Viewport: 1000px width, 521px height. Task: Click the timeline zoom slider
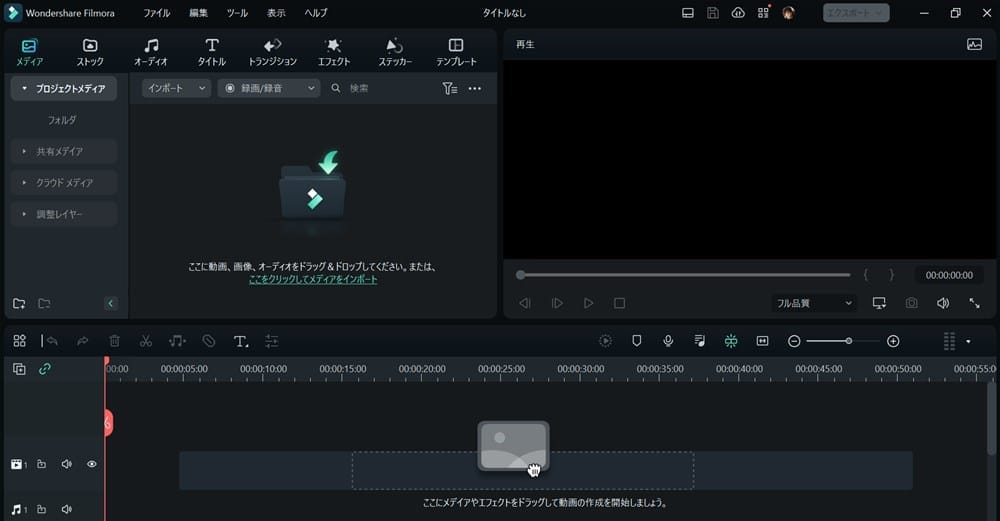point(842,341)
